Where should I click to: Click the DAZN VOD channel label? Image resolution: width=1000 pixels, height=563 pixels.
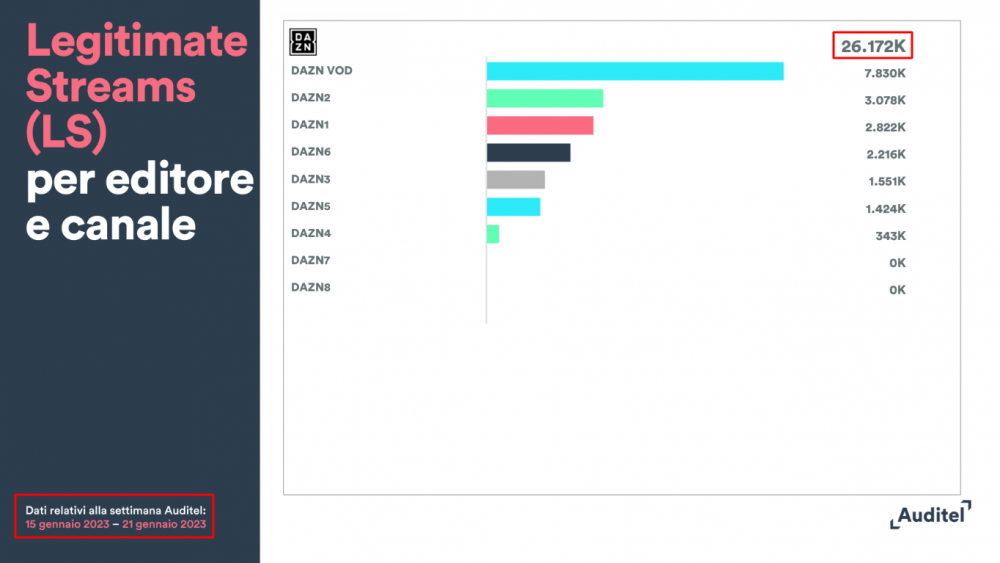321,71
